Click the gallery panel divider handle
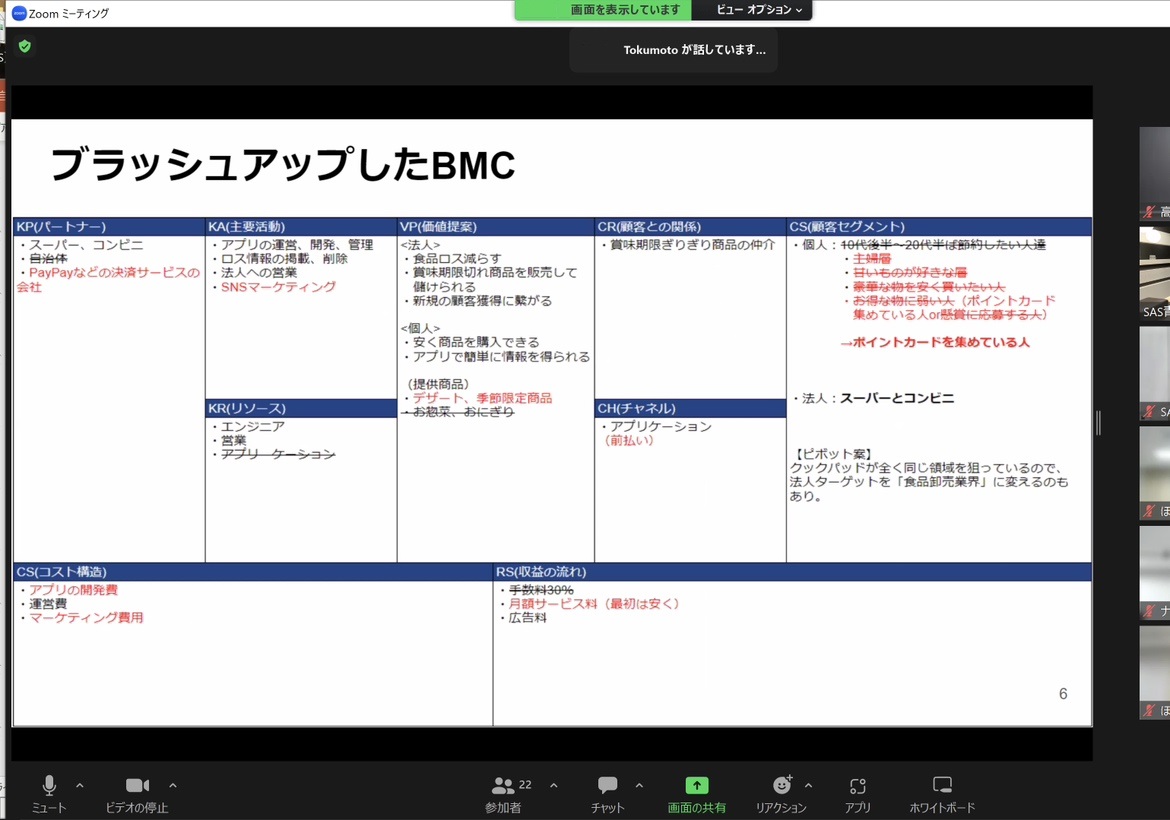The image size is (1170, 820). [1098, 423]
